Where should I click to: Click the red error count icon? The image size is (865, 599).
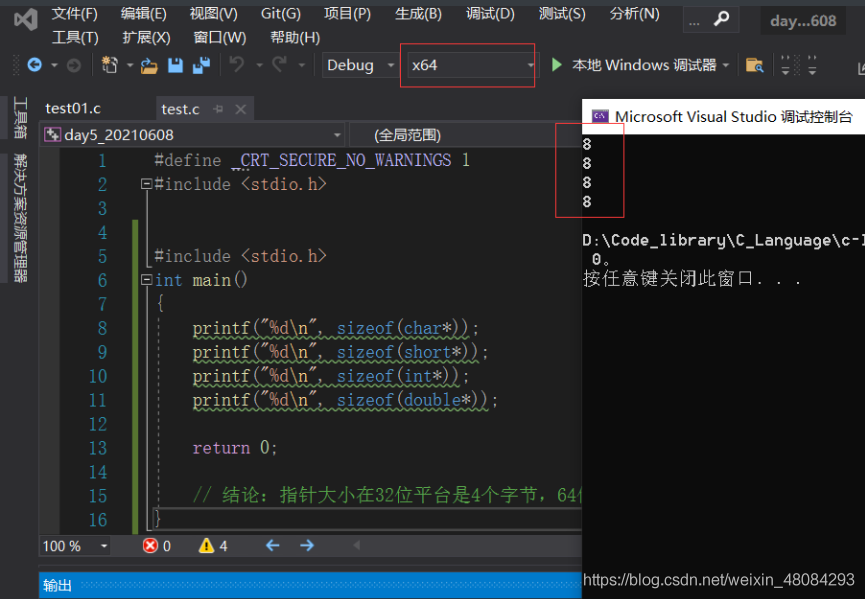[149, 545]
